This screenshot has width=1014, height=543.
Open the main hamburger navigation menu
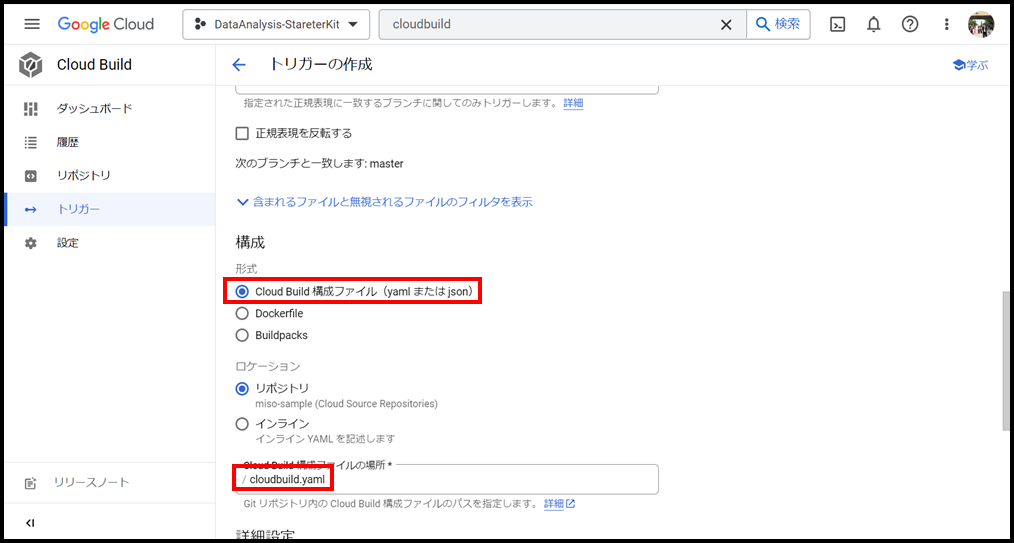click(x=32, y=24)
